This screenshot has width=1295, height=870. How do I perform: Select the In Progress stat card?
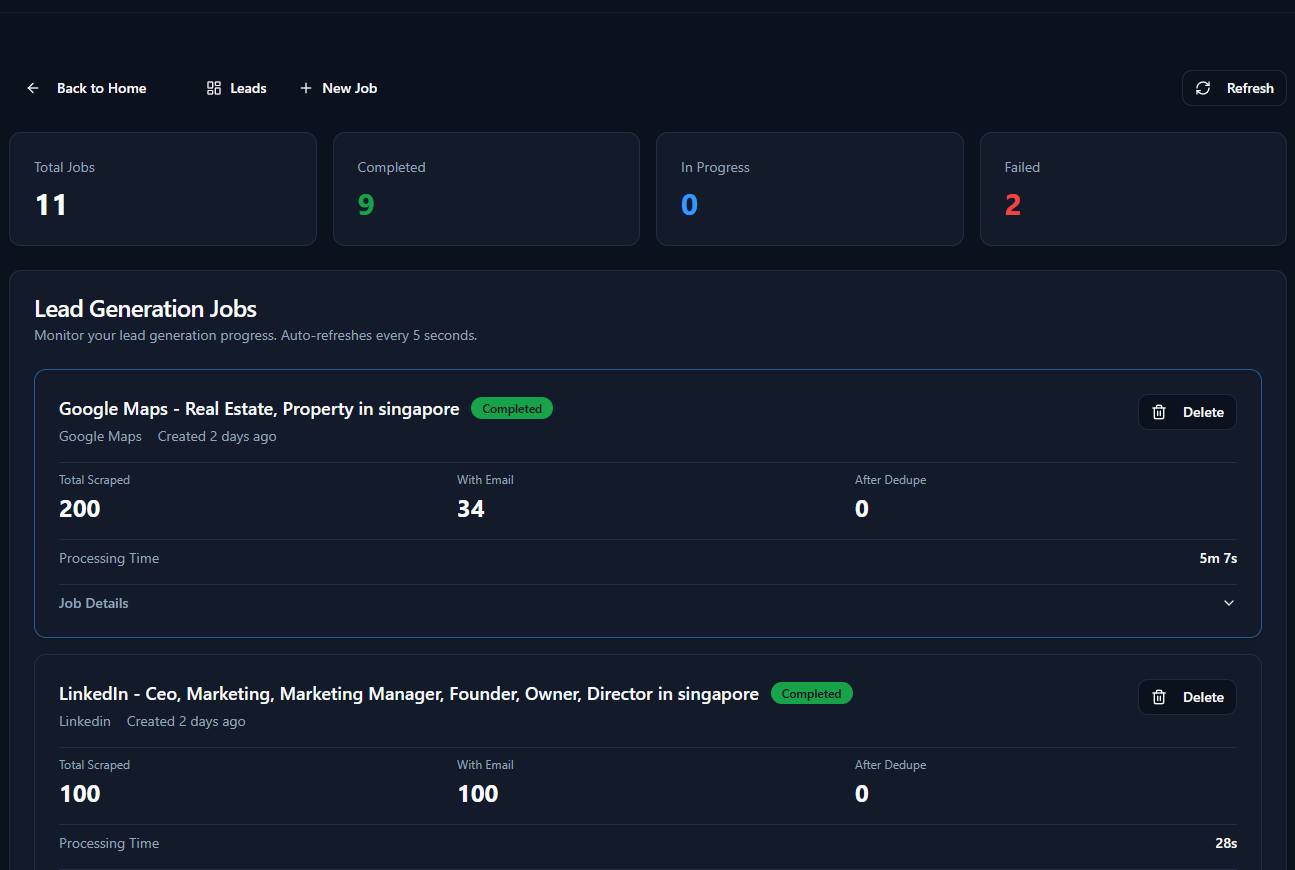[x=809, y=189]
